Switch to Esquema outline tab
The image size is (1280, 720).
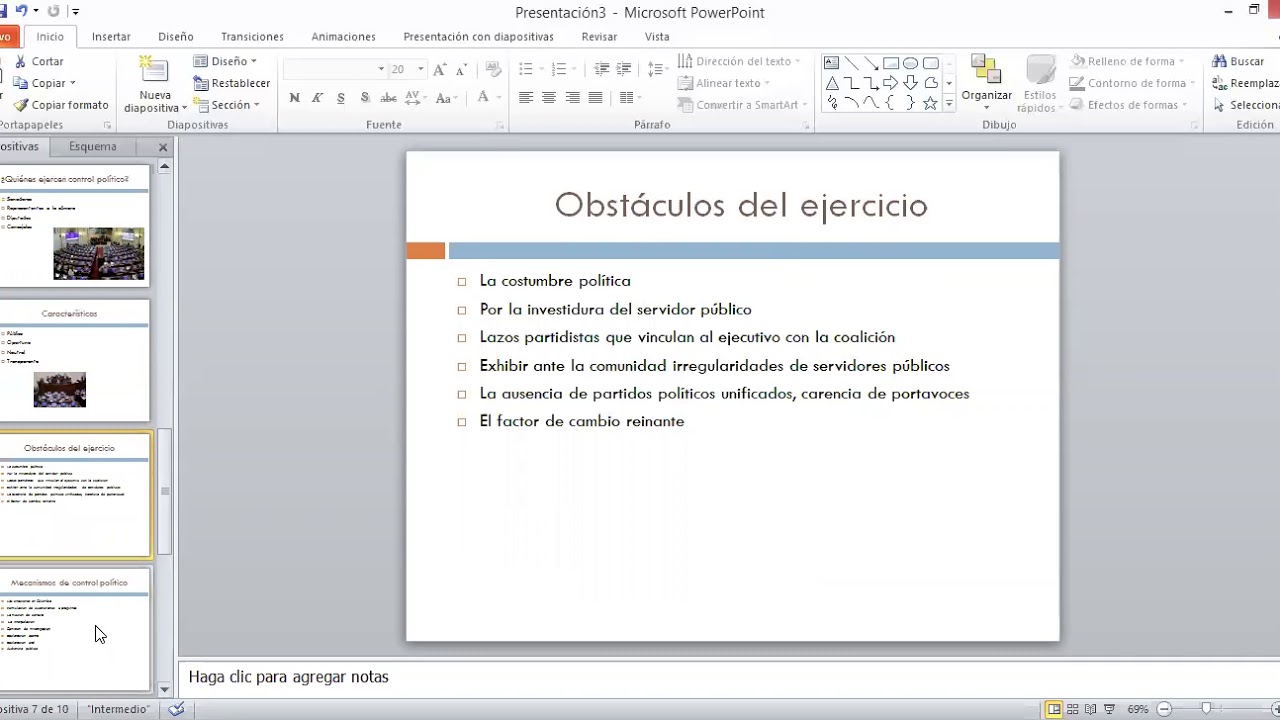[92, 147]
